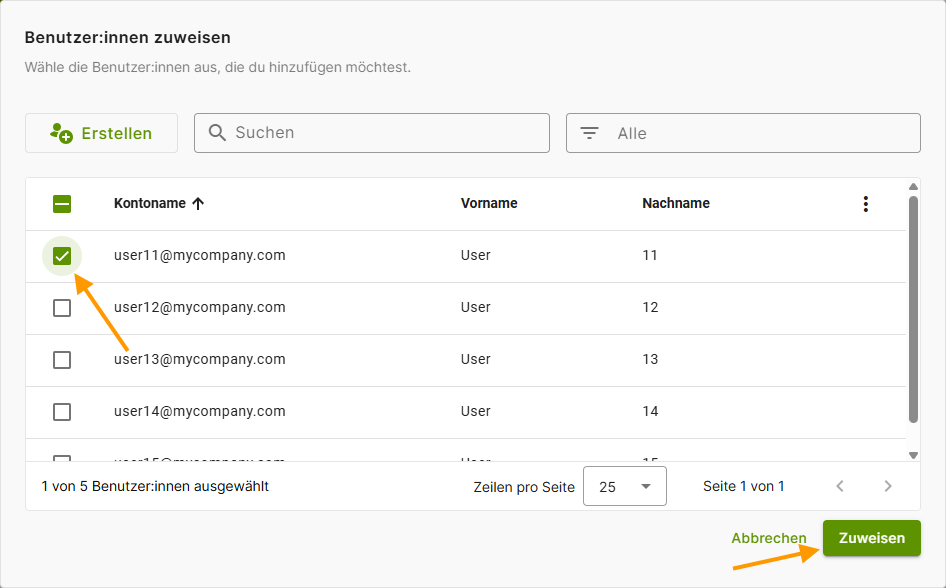946x588 pixels.
Task: Click the Erstellen button
Action: click(101, 133)
